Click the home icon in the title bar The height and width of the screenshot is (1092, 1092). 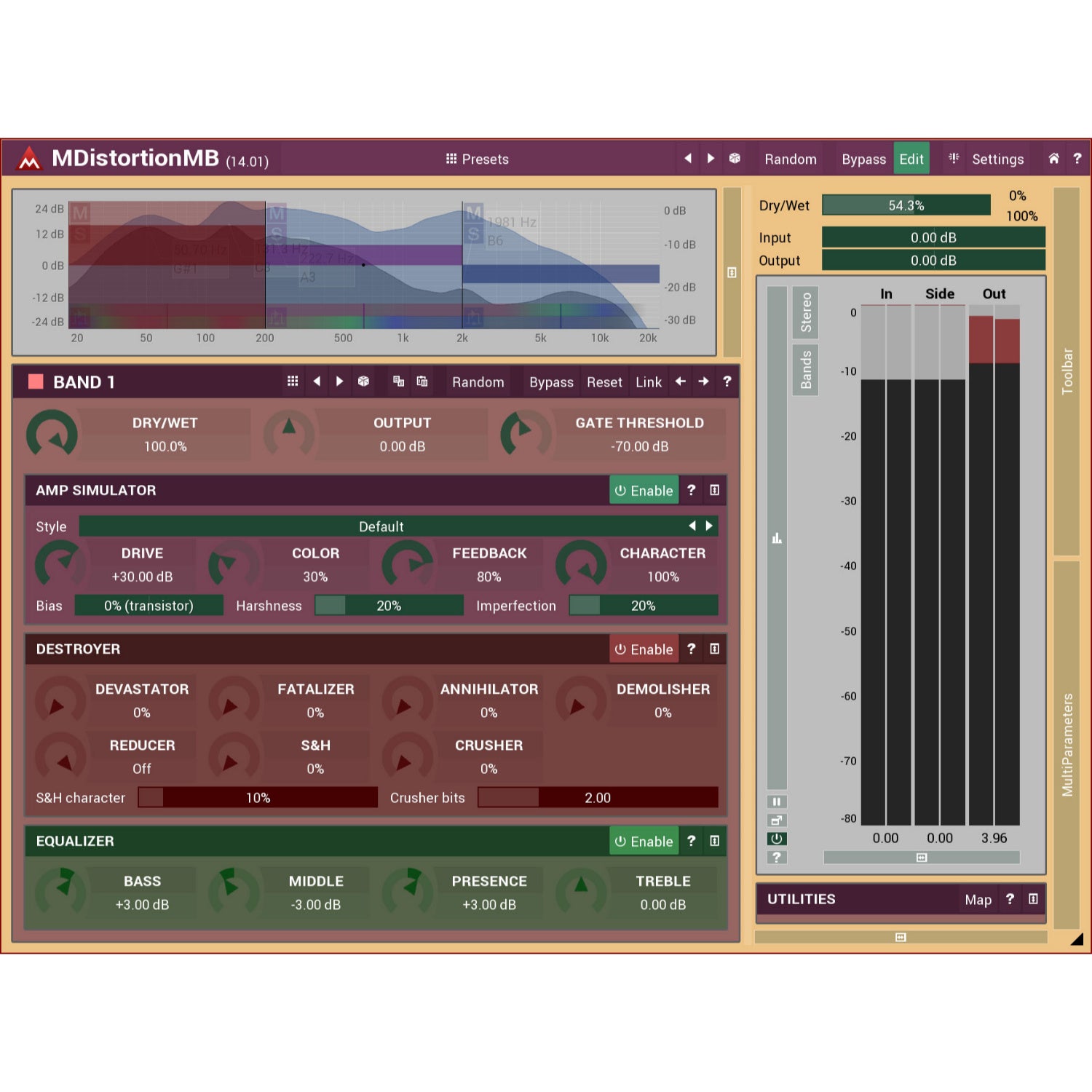pos(1053,159)
